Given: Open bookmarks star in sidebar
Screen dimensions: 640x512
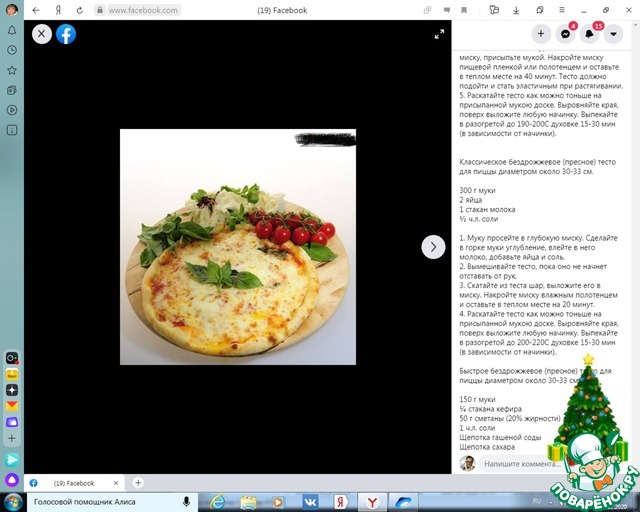Looking at the screenshot, I should pos(12,70).
